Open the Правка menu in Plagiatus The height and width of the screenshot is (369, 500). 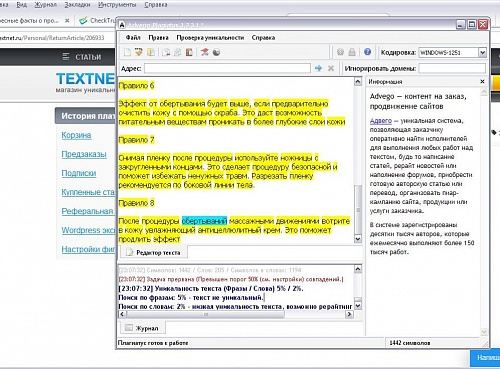coord(158,37)
